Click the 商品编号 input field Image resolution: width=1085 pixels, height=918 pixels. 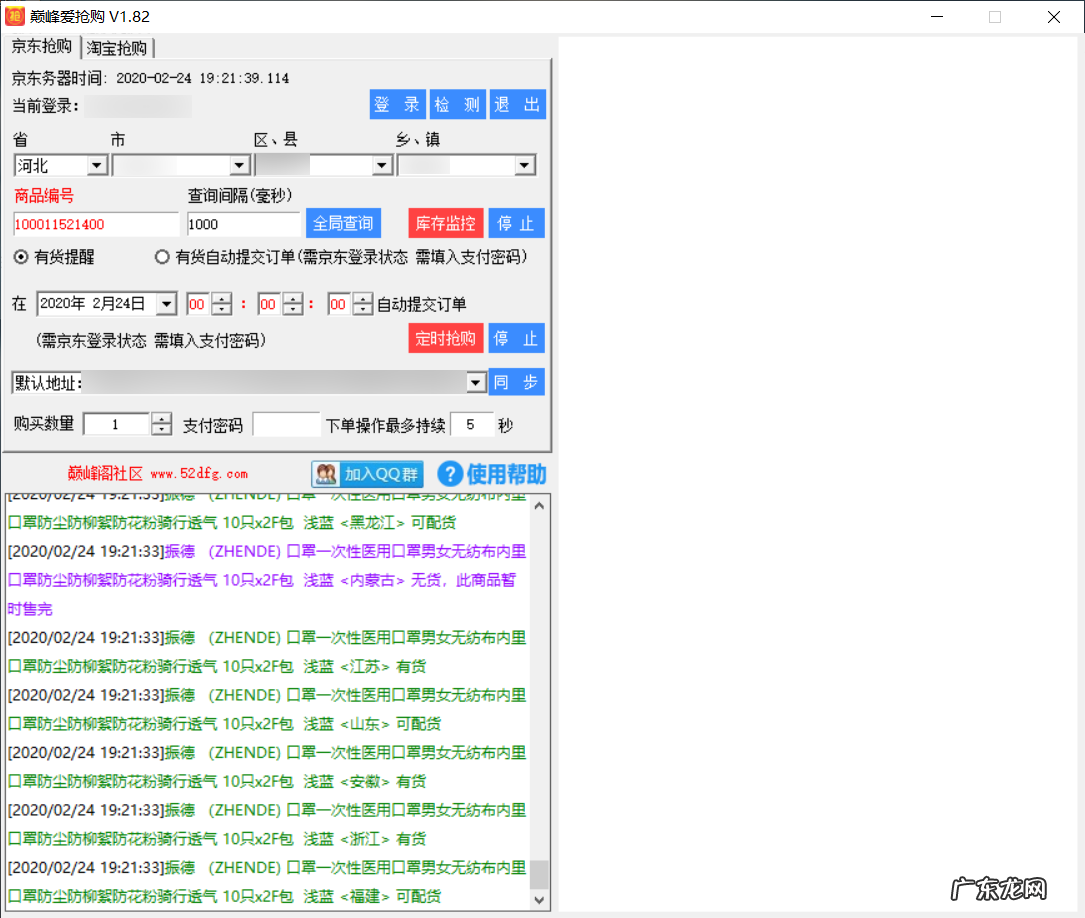coord(96,224)
